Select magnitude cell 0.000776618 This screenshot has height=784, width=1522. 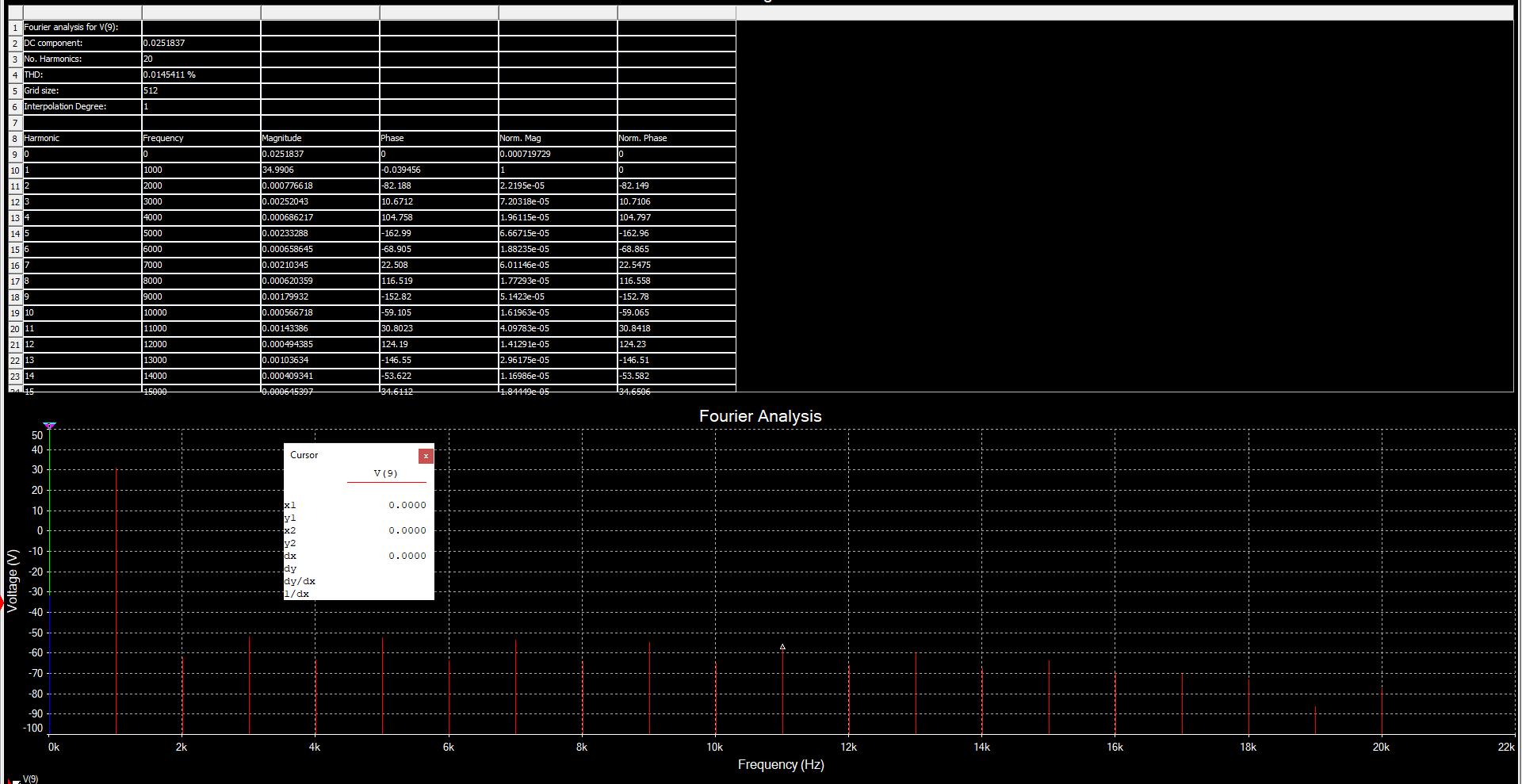click(x=320, y=186)
